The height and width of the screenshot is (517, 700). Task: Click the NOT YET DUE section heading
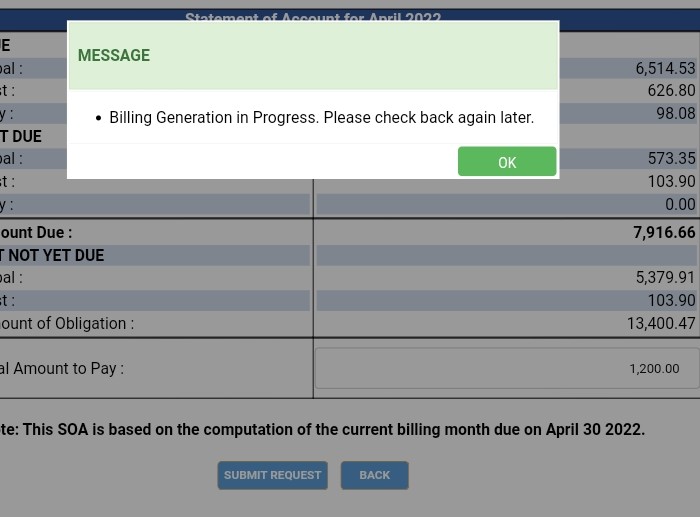coord(52,255)
